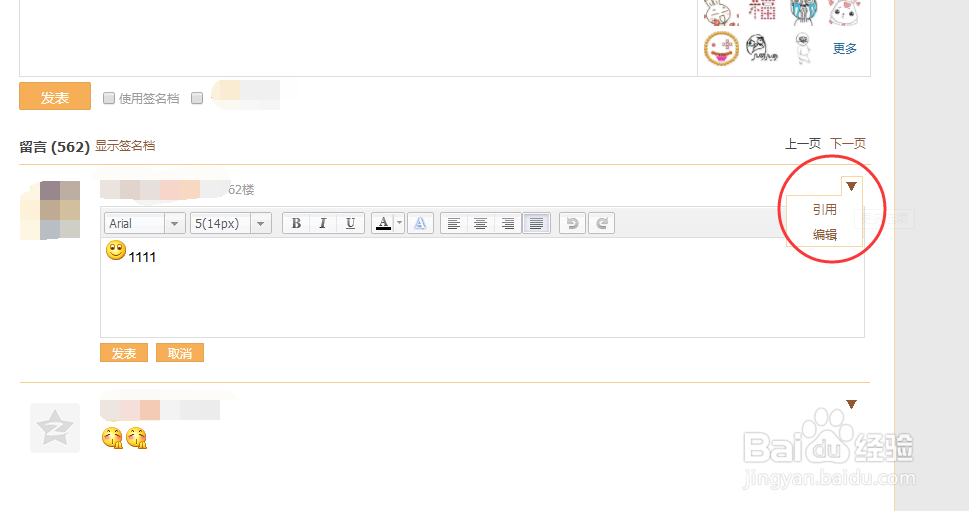The image size is (969, 511).
Task: Insert the small white figure emoticon
Action: point(802,48)
